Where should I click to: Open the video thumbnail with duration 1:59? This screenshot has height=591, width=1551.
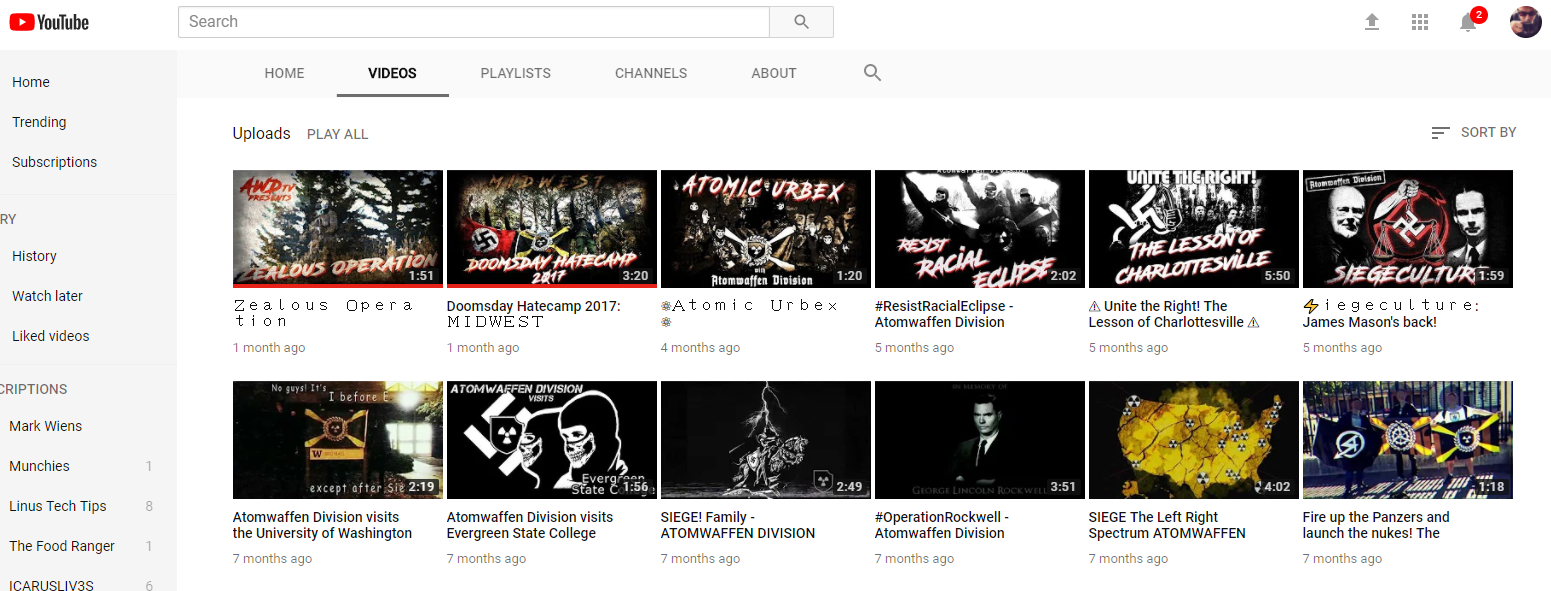tap(1407, 229)
